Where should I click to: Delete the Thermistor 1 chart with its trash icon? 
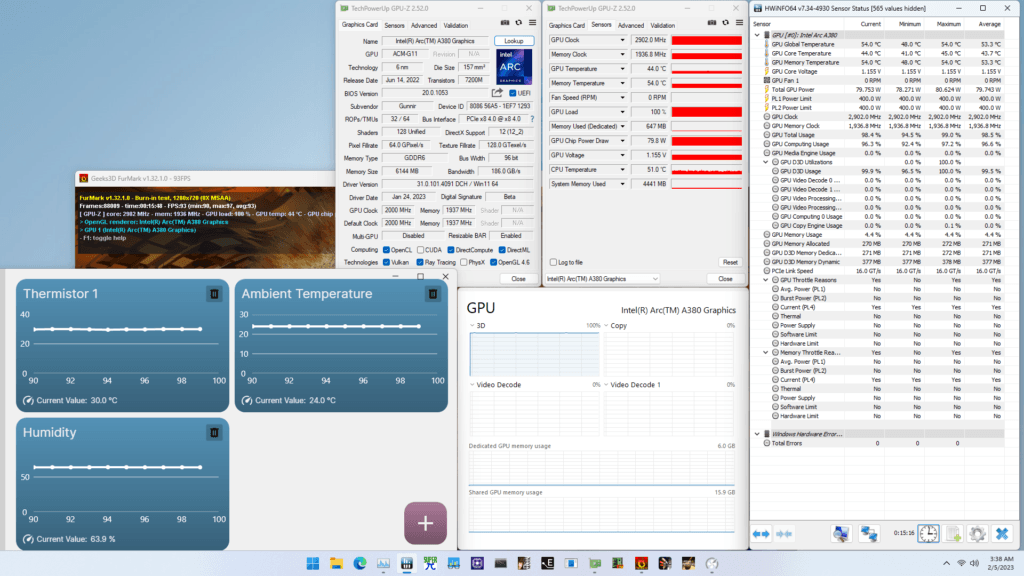tap(214, 294)
